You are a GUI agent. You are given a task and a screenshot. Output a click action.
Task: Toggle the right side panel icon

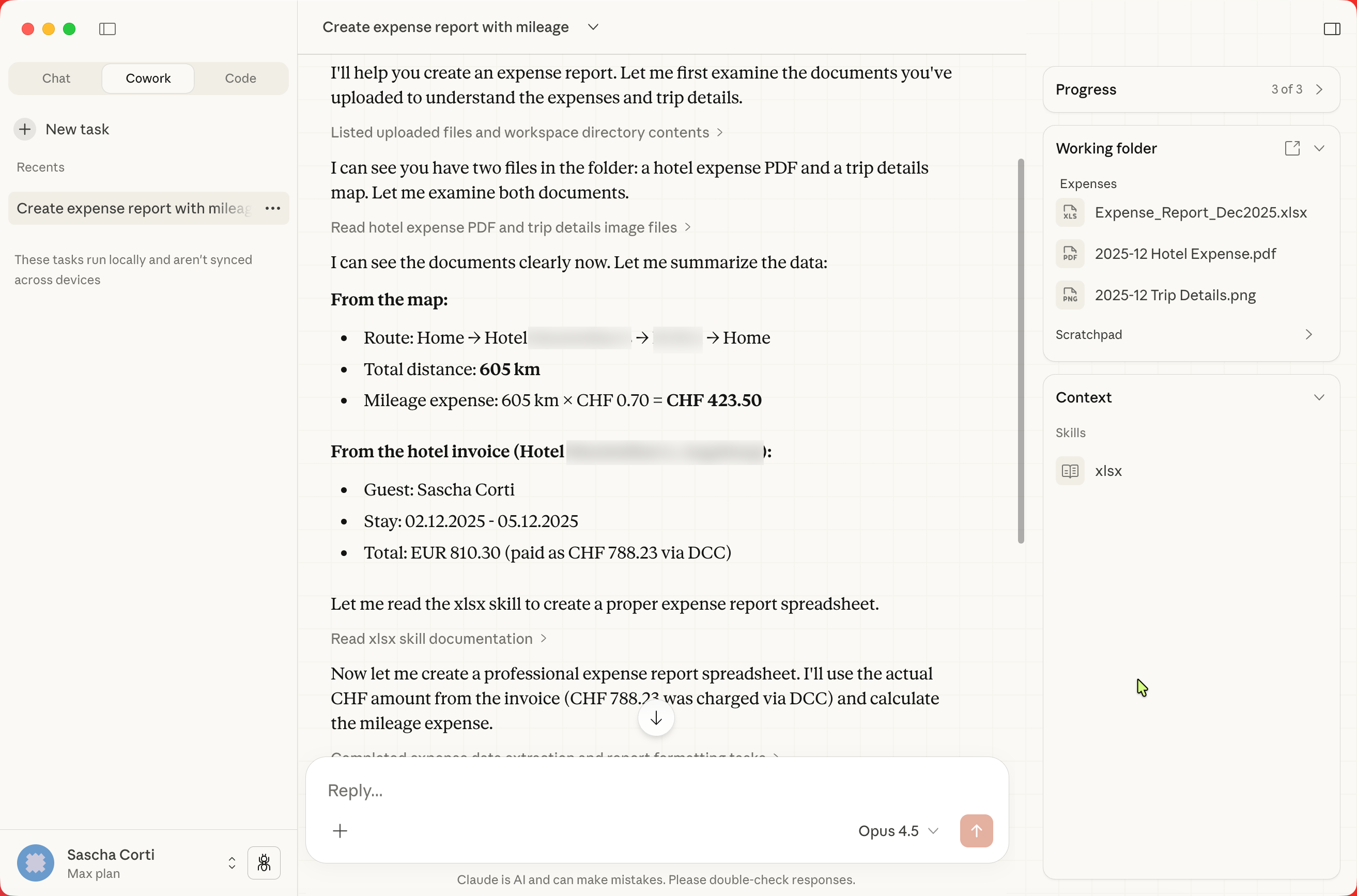pos(1331,28)
